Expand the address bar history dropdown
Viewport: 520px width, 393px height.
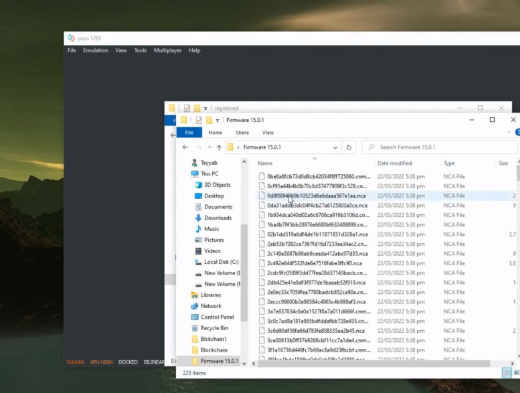coord(335,147)
